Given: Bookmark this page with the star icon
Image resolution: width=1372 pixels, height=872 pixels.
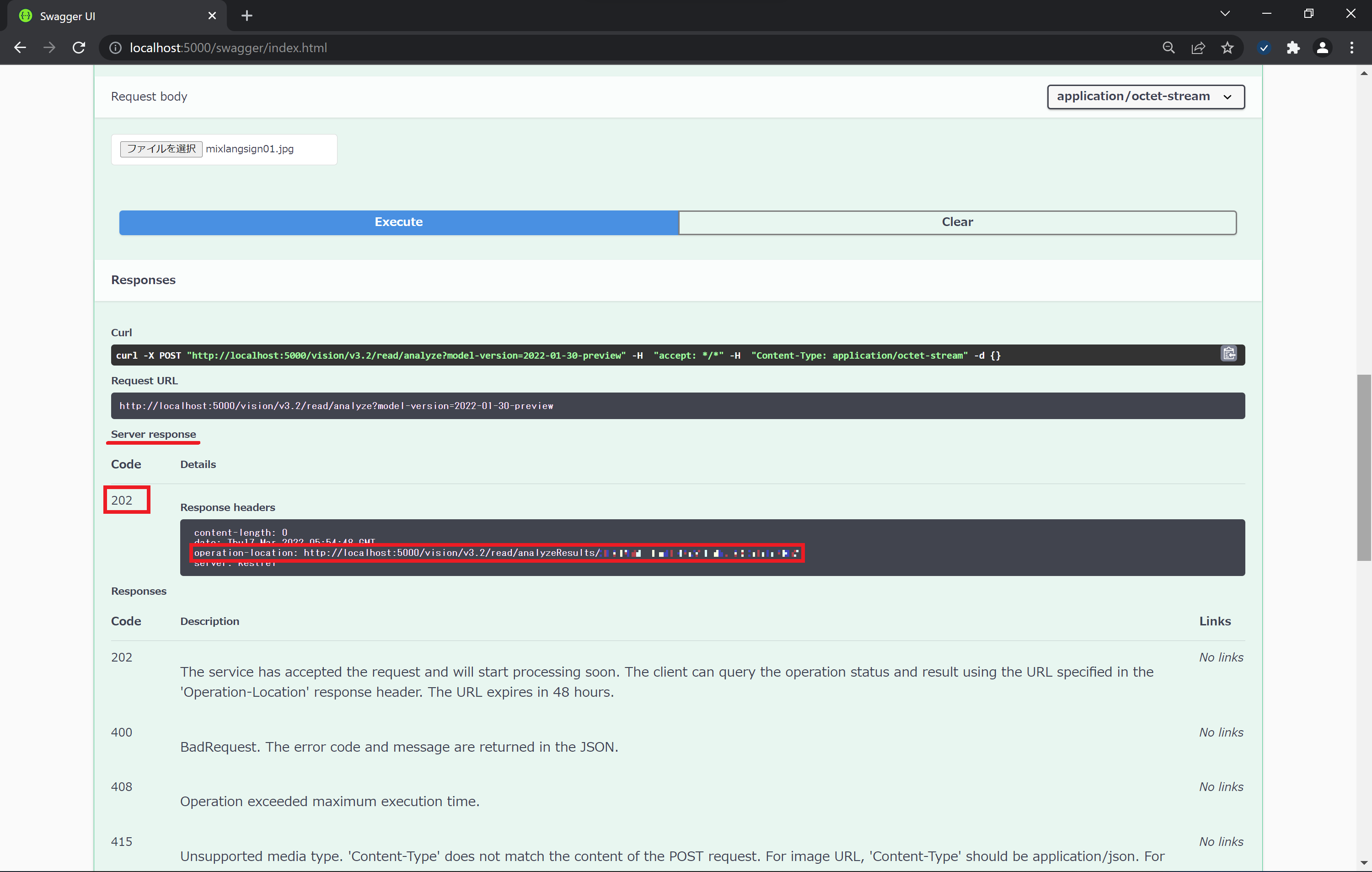Looking at the screenshot, I should 1227,48.
